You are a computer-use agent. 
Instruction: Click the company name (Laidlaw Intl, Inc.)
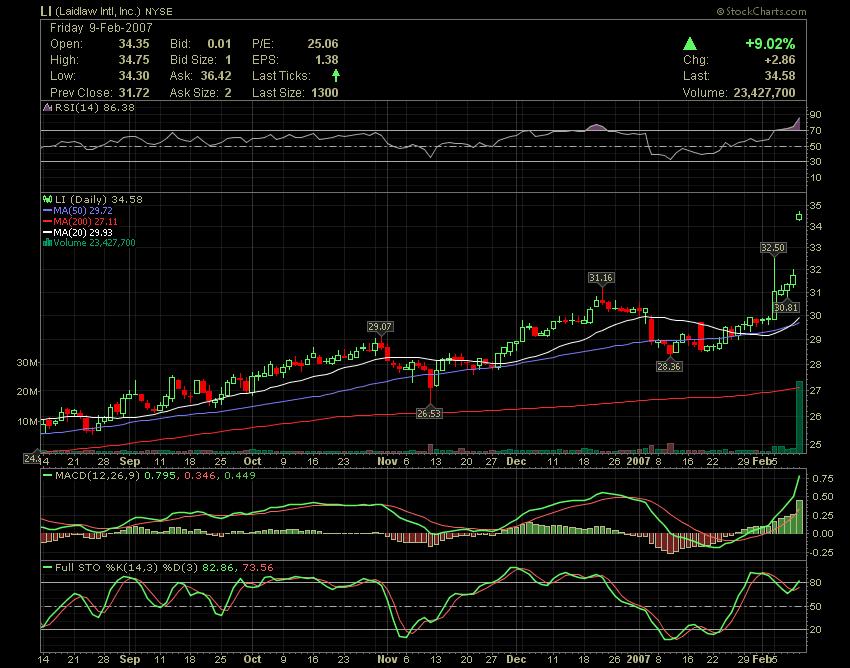[98, 11]
